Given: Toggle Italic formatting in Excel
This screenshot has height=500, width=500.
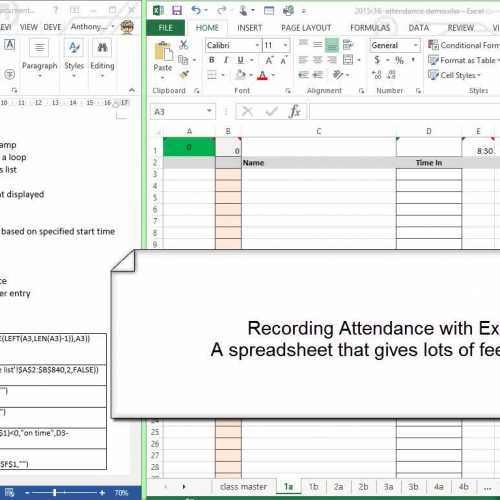Looking at the screenshot, I should (x=226, y=60).
